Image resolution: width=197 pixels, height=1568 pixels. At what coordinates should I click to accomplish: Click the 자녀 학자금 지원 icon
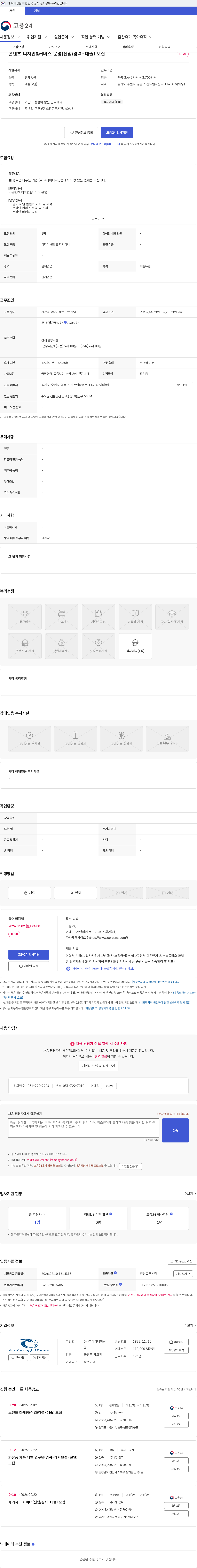pyautogui.click(x=172, y=617)
